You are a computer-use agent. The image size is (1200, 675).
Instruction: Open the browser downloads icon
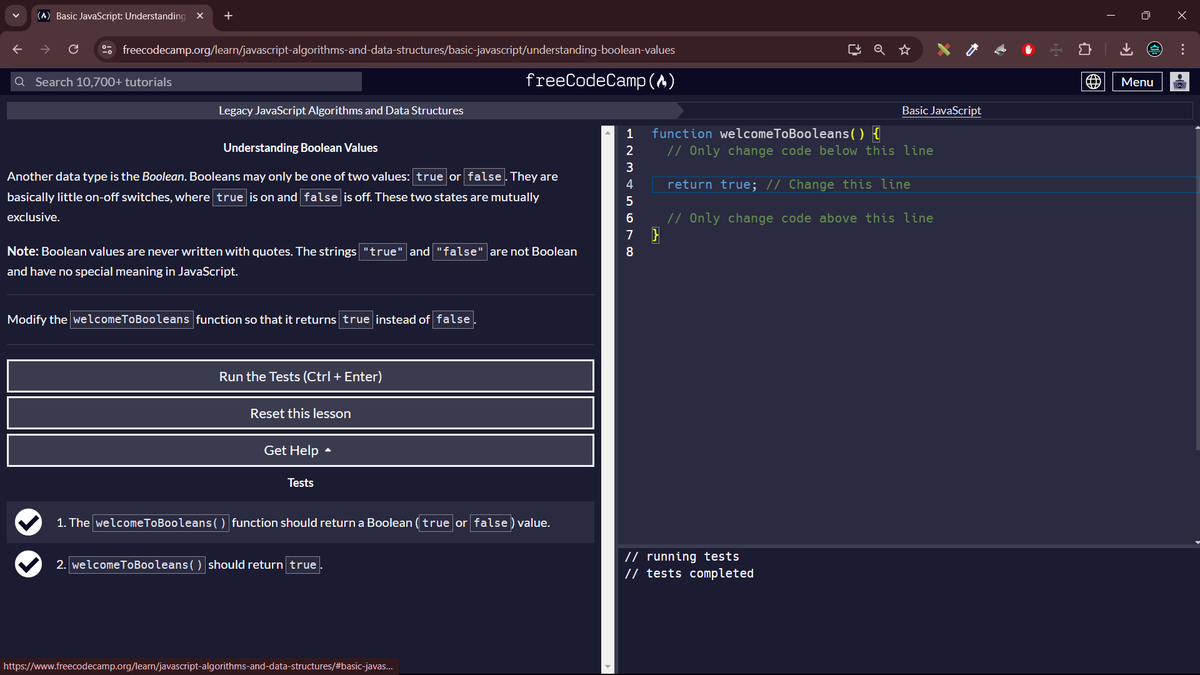[x=1125, y=49]
